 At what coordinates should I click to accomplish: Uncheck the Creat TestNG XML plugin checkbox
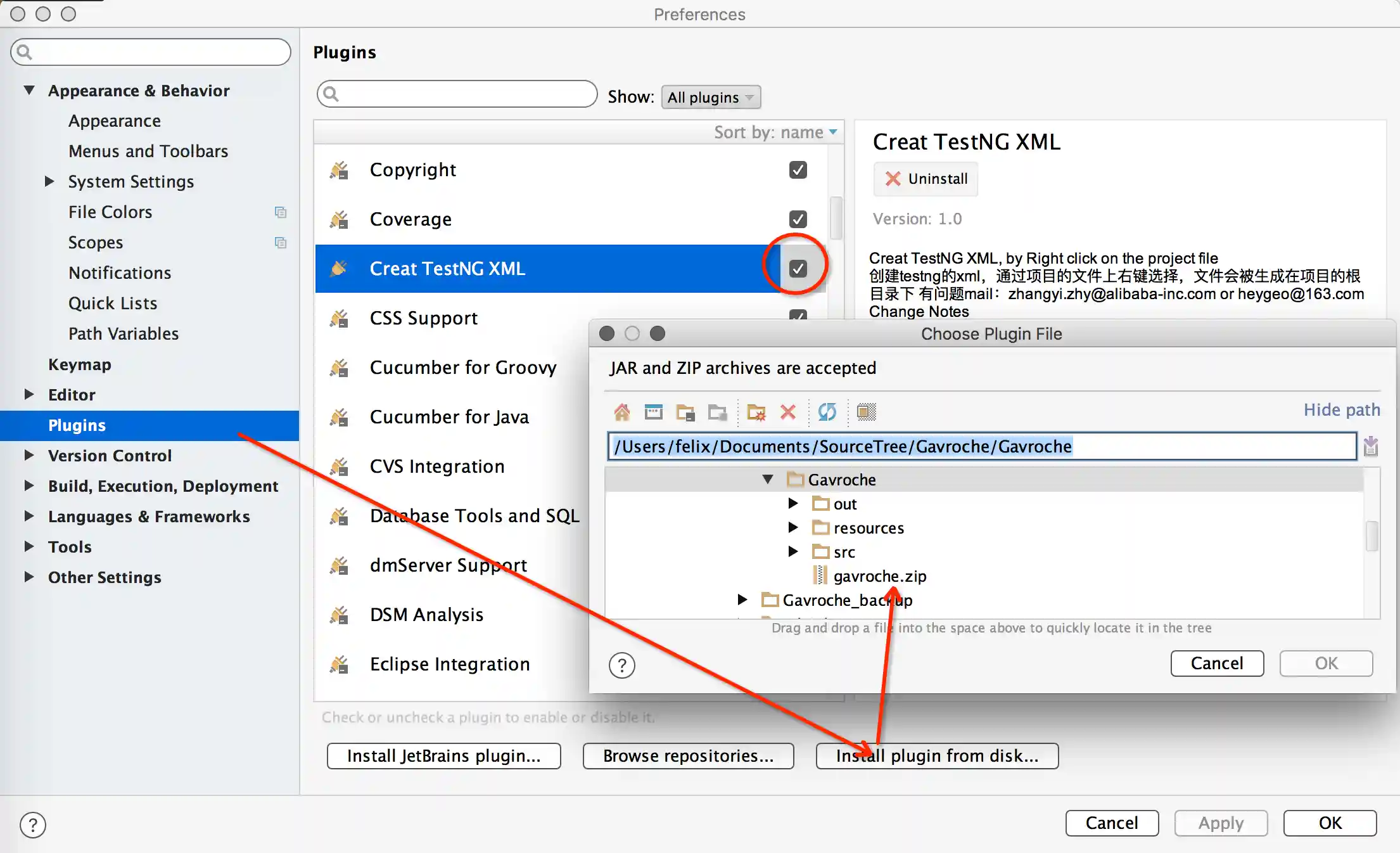[x=798, y=269]
